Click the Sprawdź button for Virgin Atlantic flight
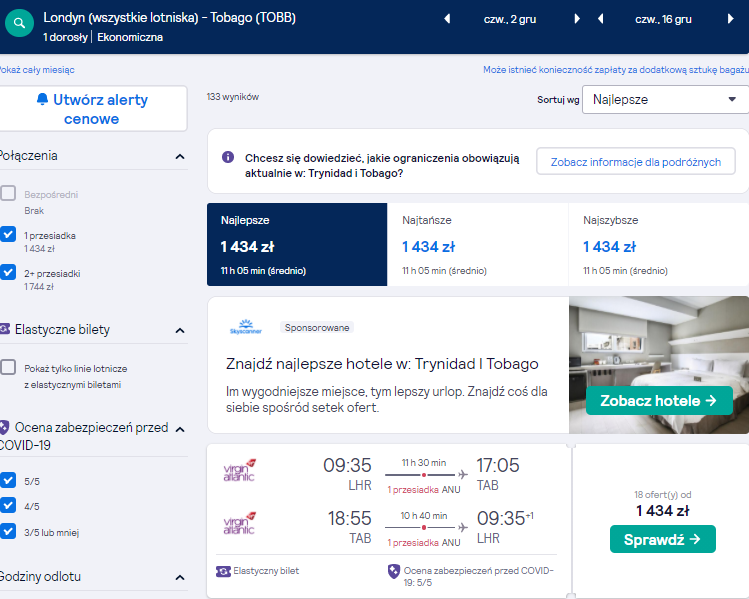 click(663, 539)
